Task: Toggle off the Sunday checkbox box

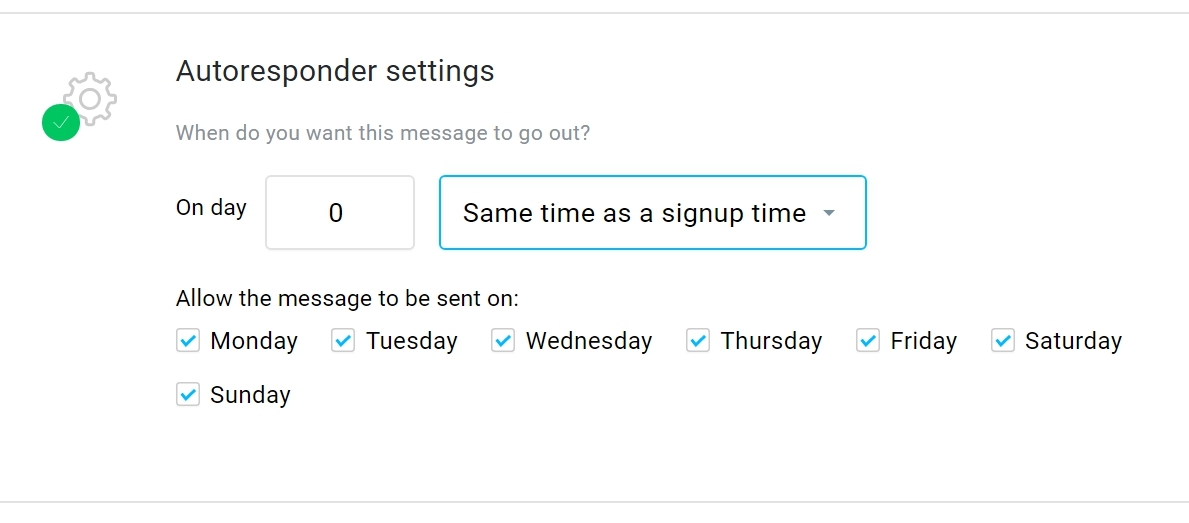Action: [188, 394]
